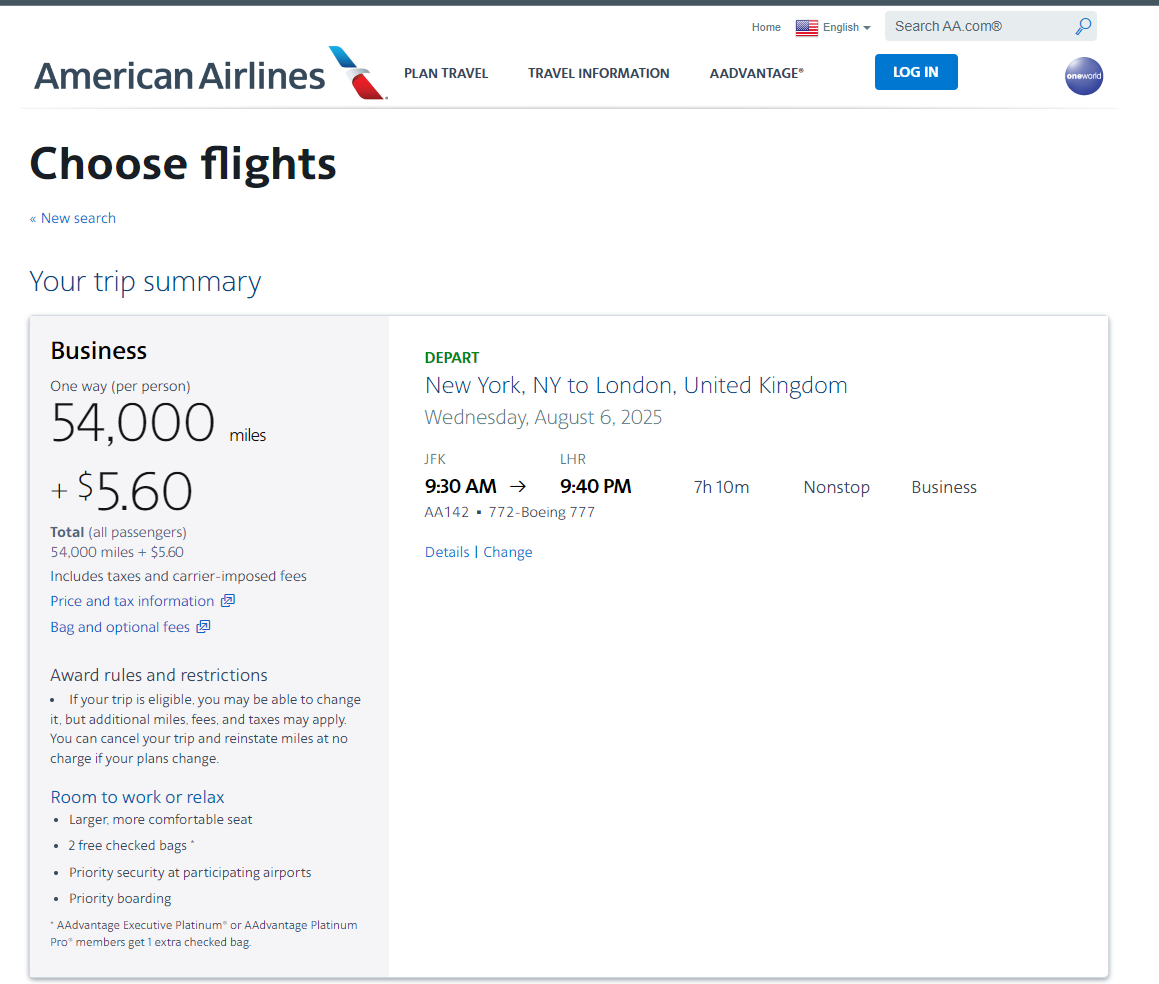The image size is (1159, 984).
Task: Go to Home via the header link
Action: pos(766,27)
